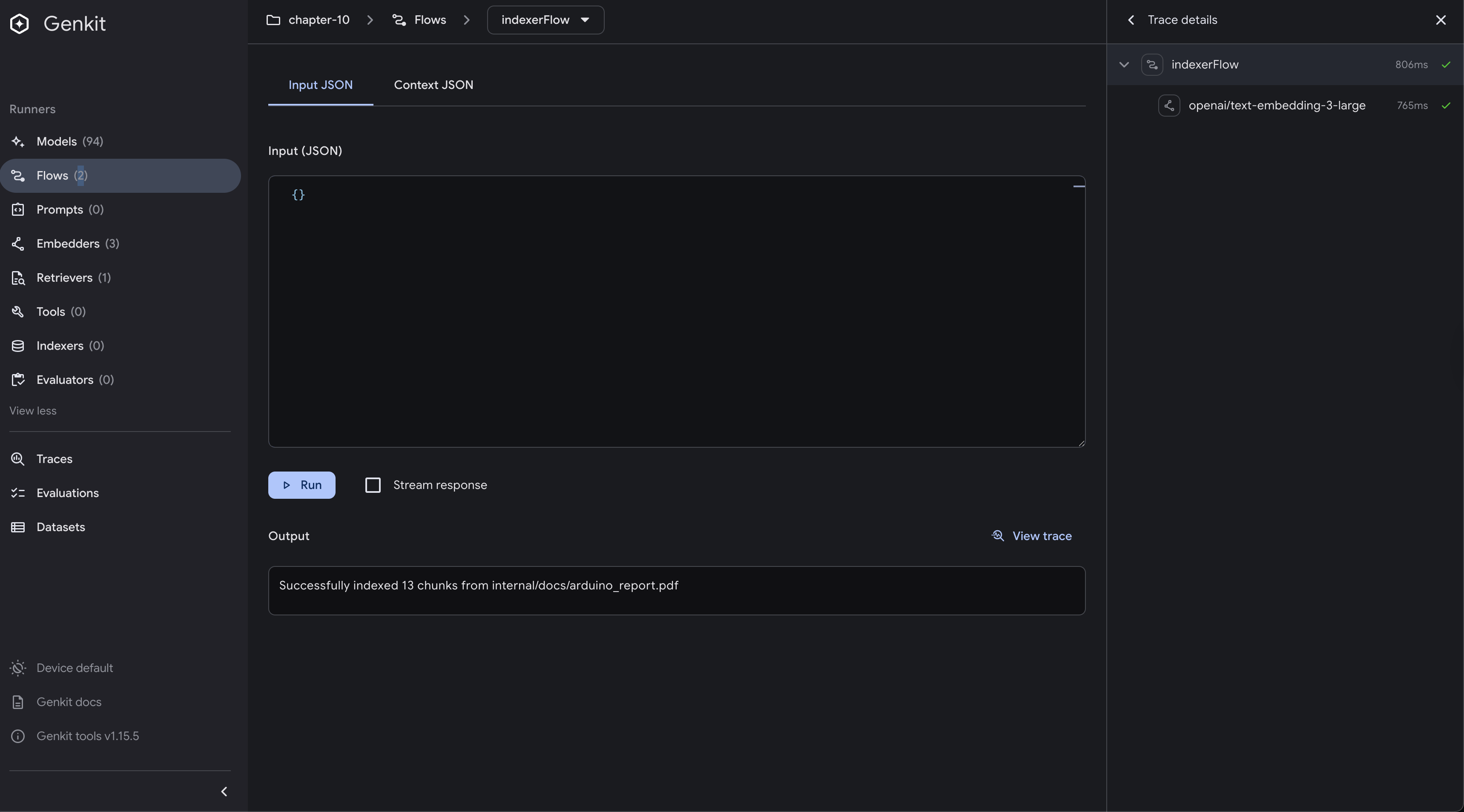Collapse the sidebar with chevron arrow
Image resolution: width=1464 pixels, height=812 pixels.
[x=224, y=792]
